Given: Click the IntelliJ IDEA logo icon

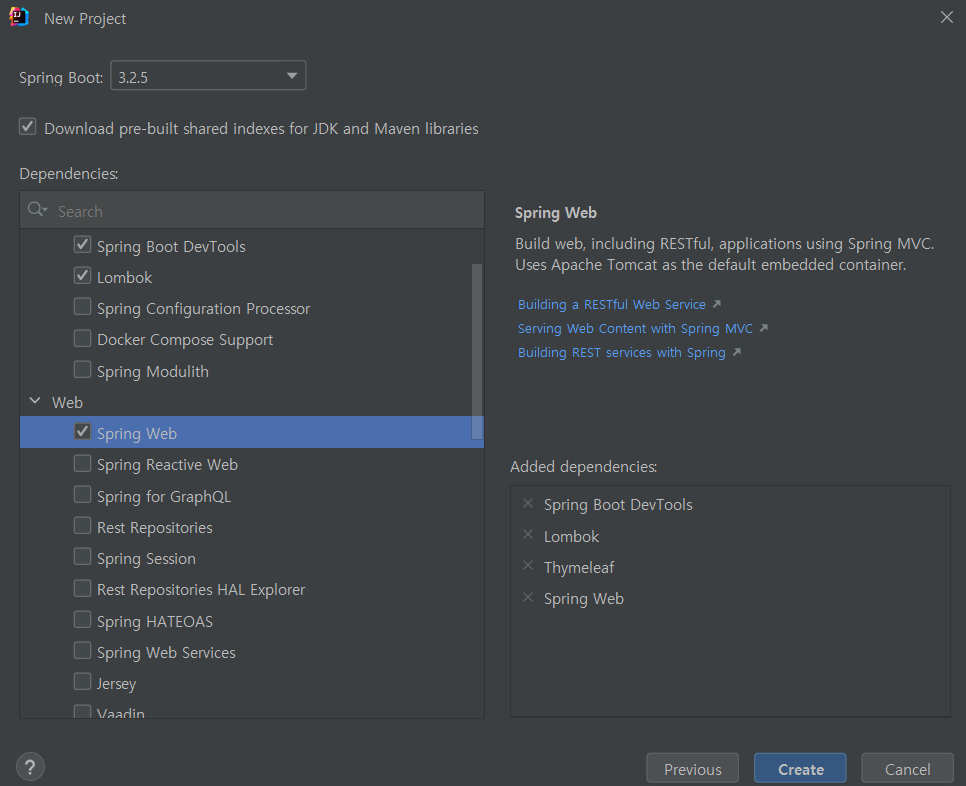Looking at the screenshot, I should 19,17.
